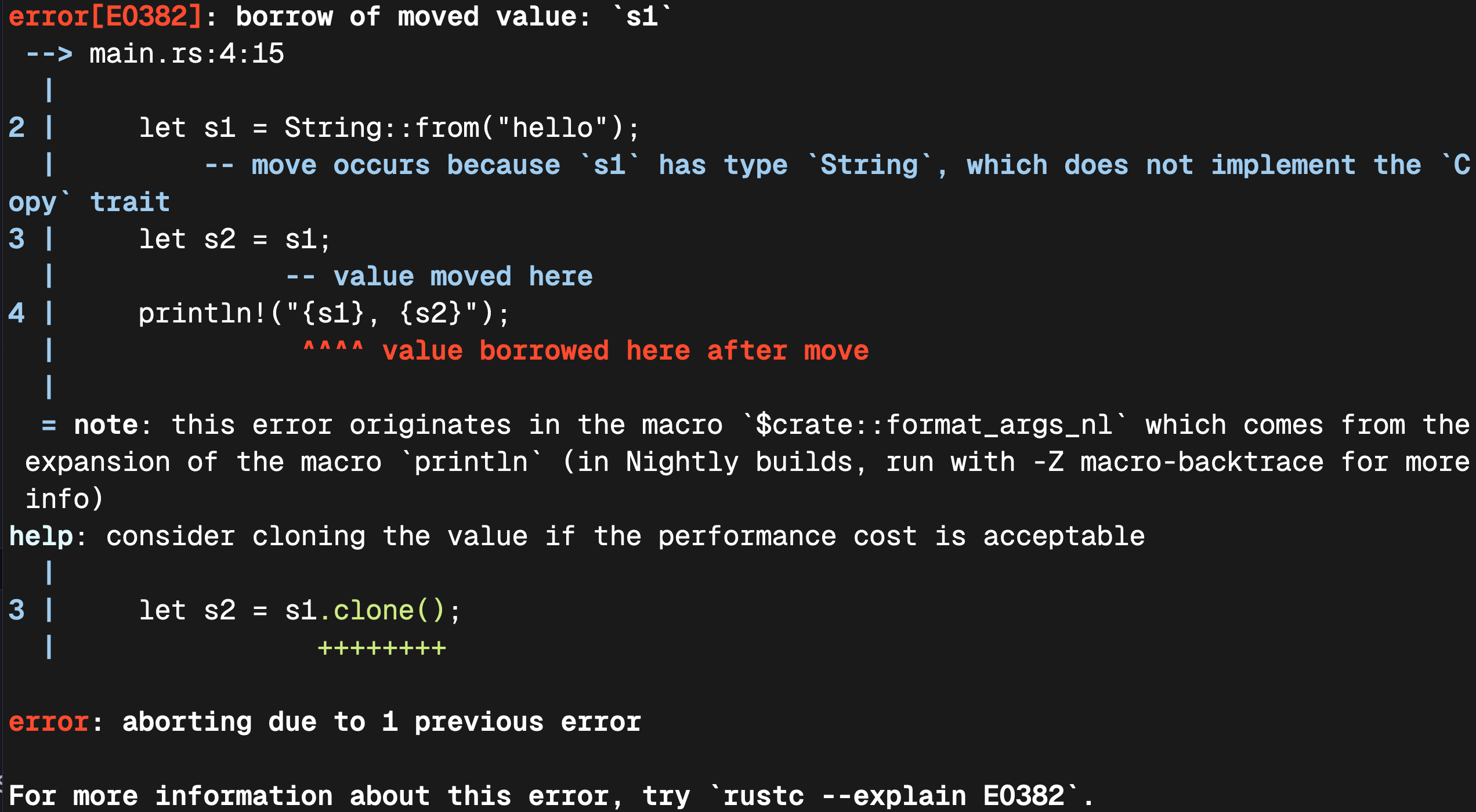Click the green .clone() suggestion
Viewport: 1476px width, 812px height.
pos(382,611)
